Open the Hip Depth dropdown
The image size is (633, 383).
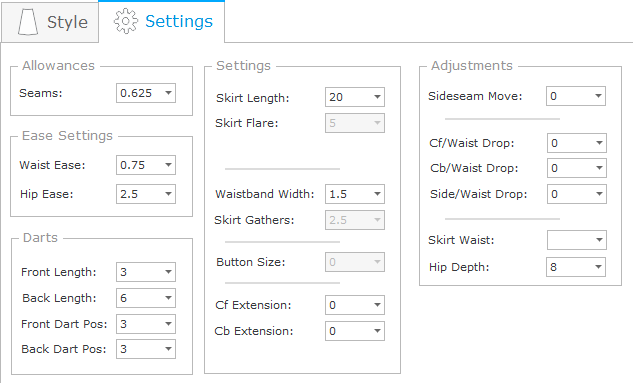click(576, 267)
